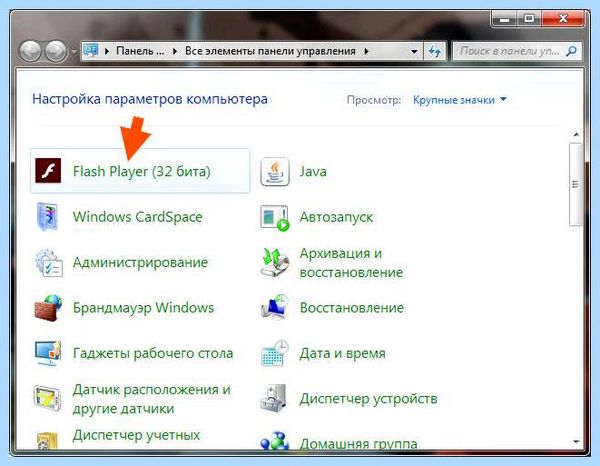Click the vertical scrollbar thumb
Image resolution: width=600 pixels, height=466 pixels.
tap(576, 184)
